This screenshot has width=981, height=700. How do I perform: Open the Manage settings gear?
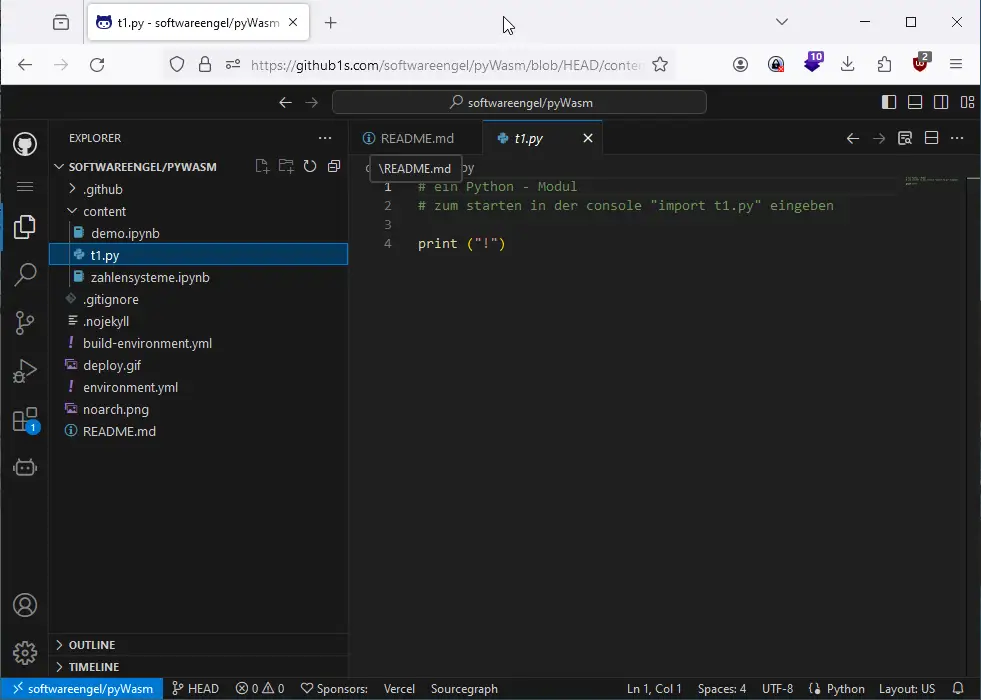point(25,653)
